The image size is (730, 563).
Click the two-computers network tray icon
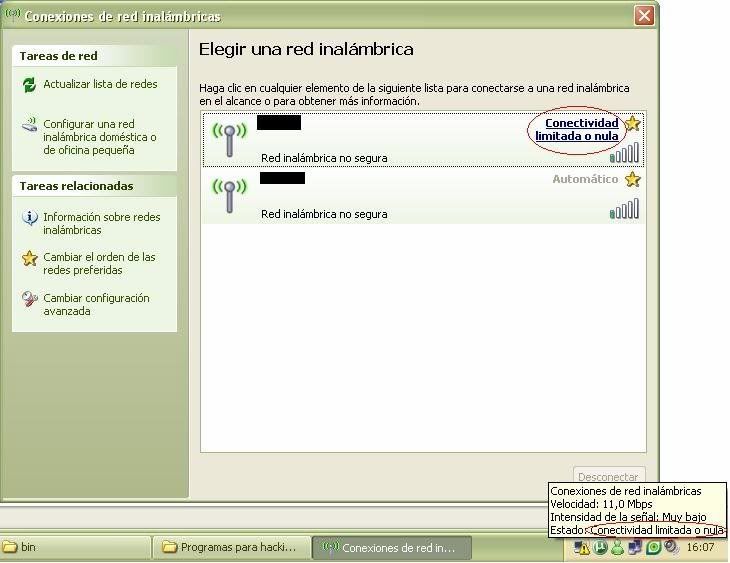pos(635,548)
